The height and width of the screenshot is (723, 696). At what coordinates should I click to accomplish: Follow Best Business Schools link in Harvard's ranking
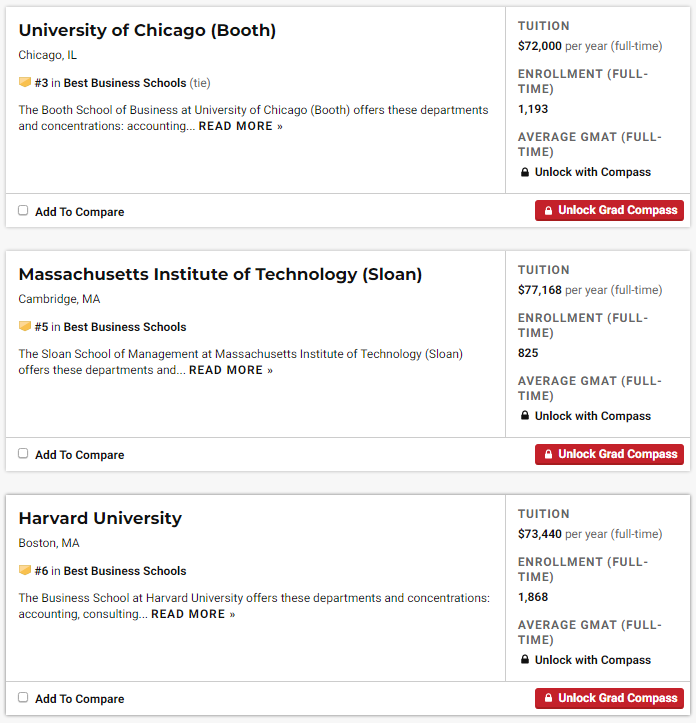click(x=125, y=571)
